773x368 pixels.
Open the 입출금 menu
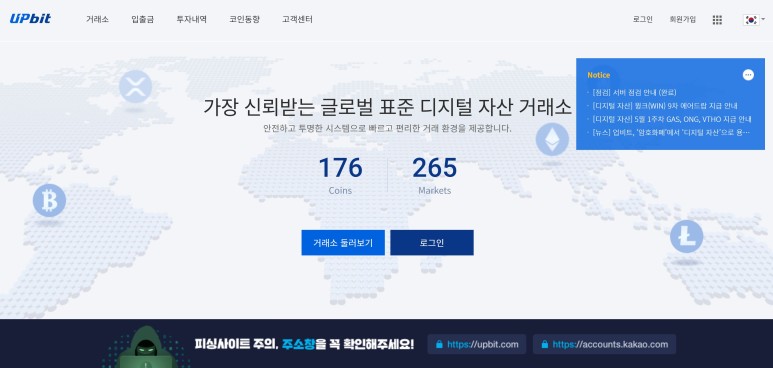point(142,19)
